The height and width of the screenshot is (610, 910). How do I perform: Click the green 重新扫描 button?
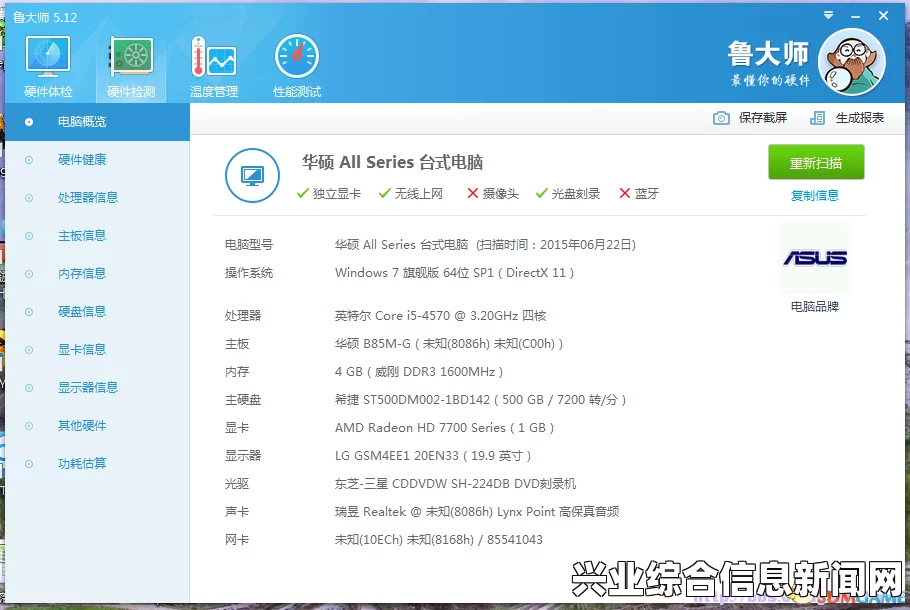click(x=816, y=163)
